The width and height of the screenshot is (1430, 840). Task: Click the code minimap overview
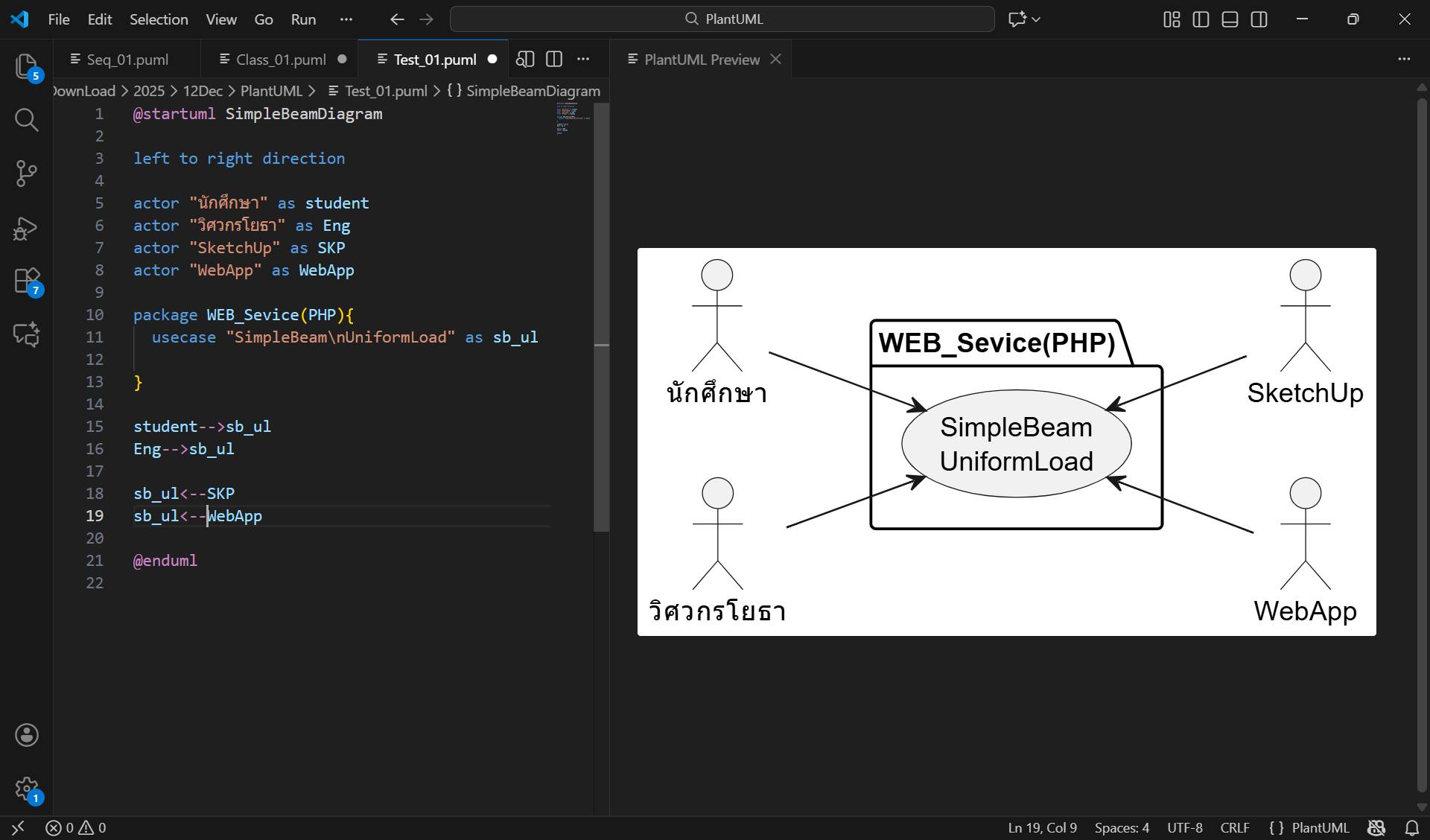573,119
